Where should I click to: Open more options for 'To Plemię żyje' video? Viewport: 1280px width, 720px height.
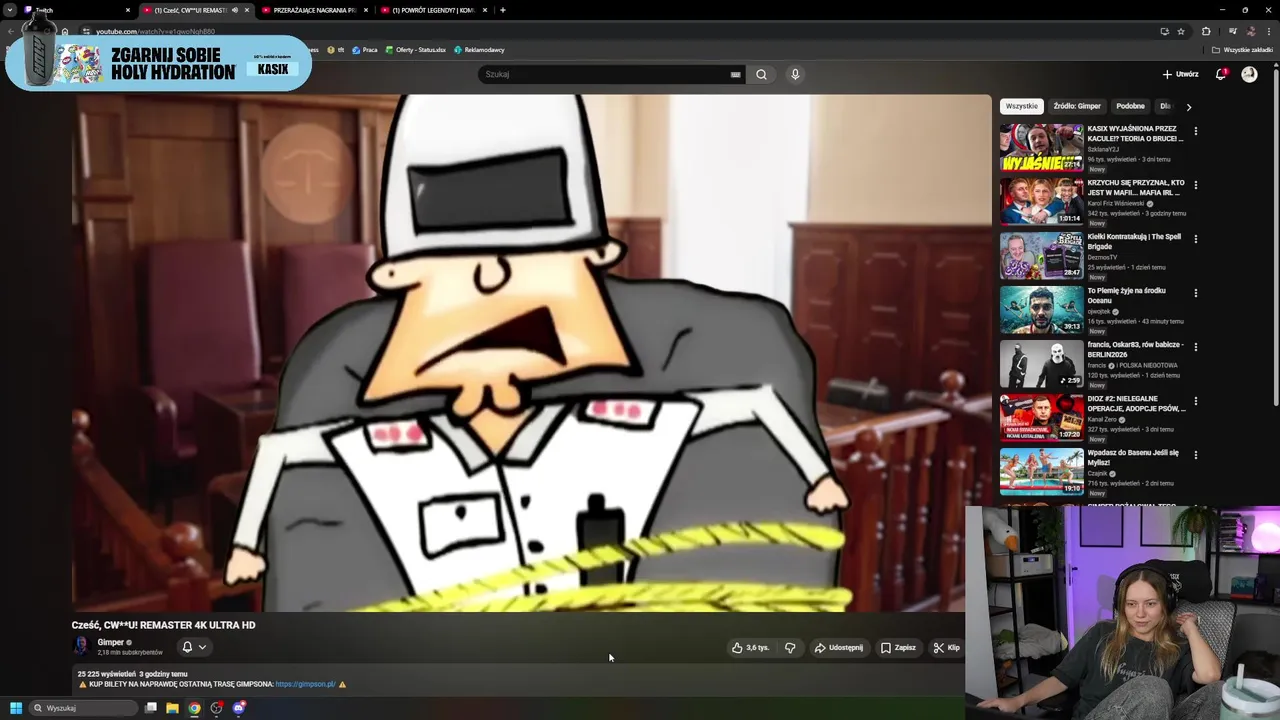click(1195, 293)
